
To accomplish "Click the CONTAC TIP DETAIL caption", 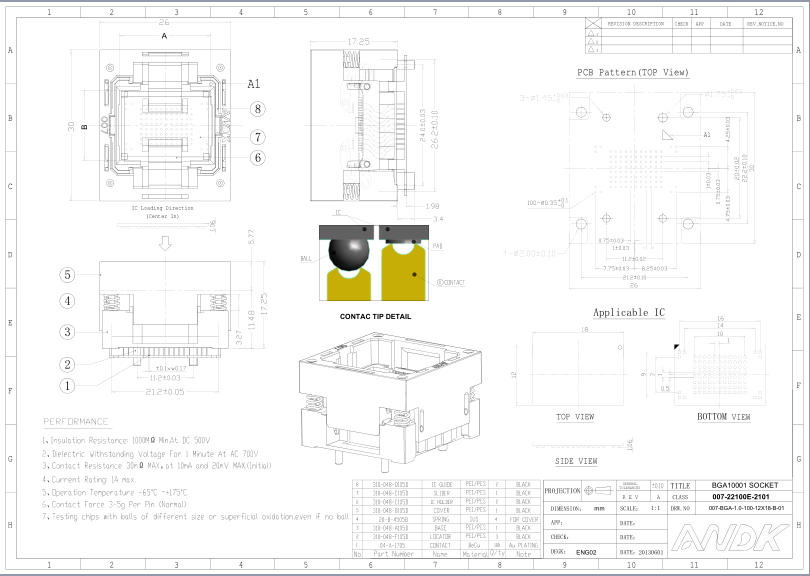I will tap(376, 316).
